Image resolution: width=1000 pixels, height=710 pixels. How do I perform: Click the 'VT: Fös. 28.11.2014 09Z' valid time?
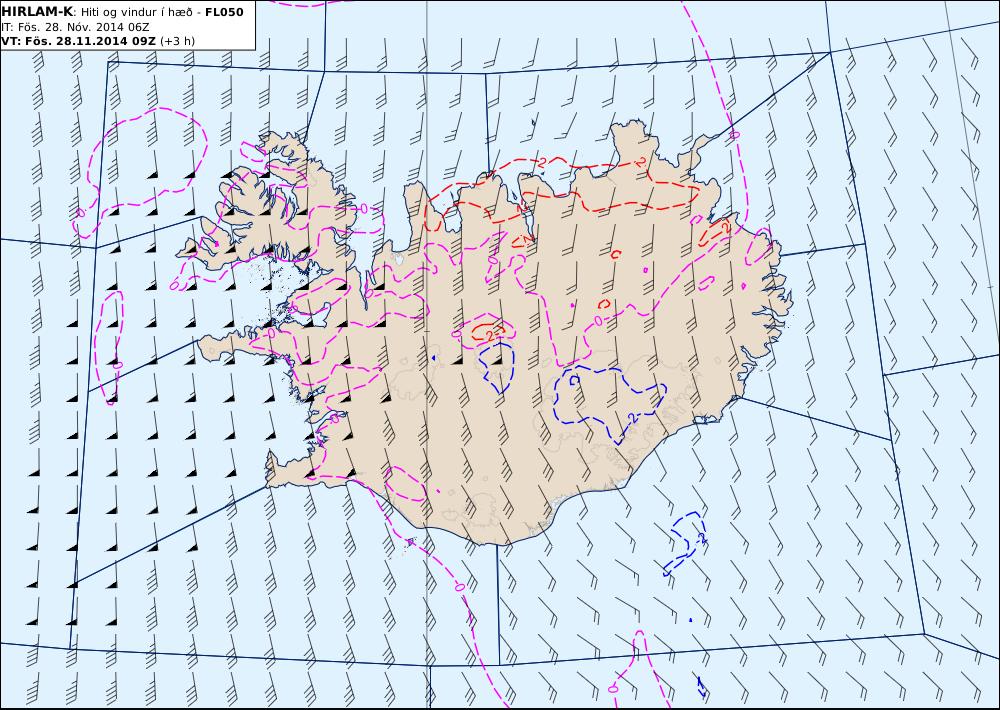click(x=78, y=41)
